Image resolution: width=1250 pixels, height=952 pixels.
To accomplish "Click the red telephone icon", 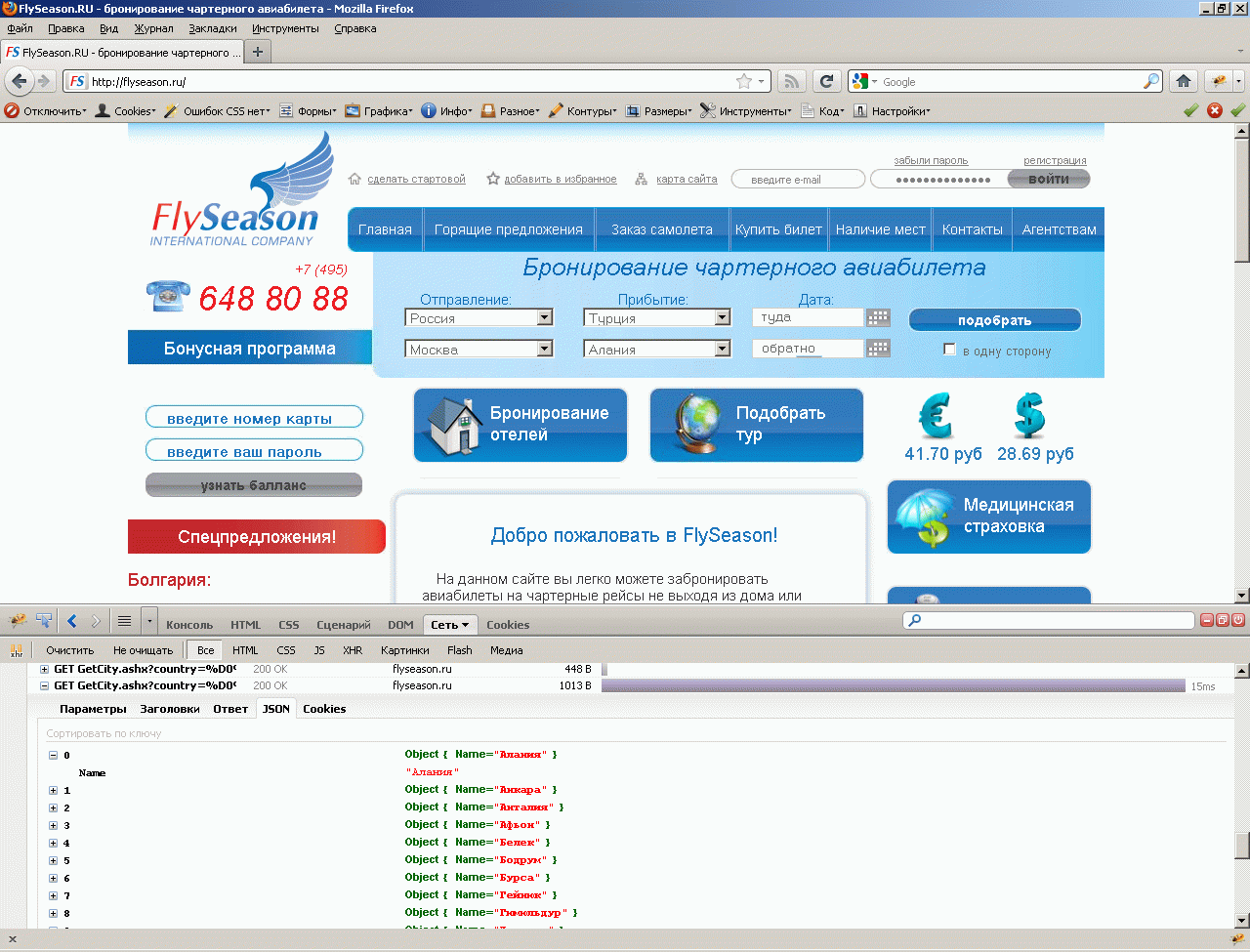I will coord(167,296).
